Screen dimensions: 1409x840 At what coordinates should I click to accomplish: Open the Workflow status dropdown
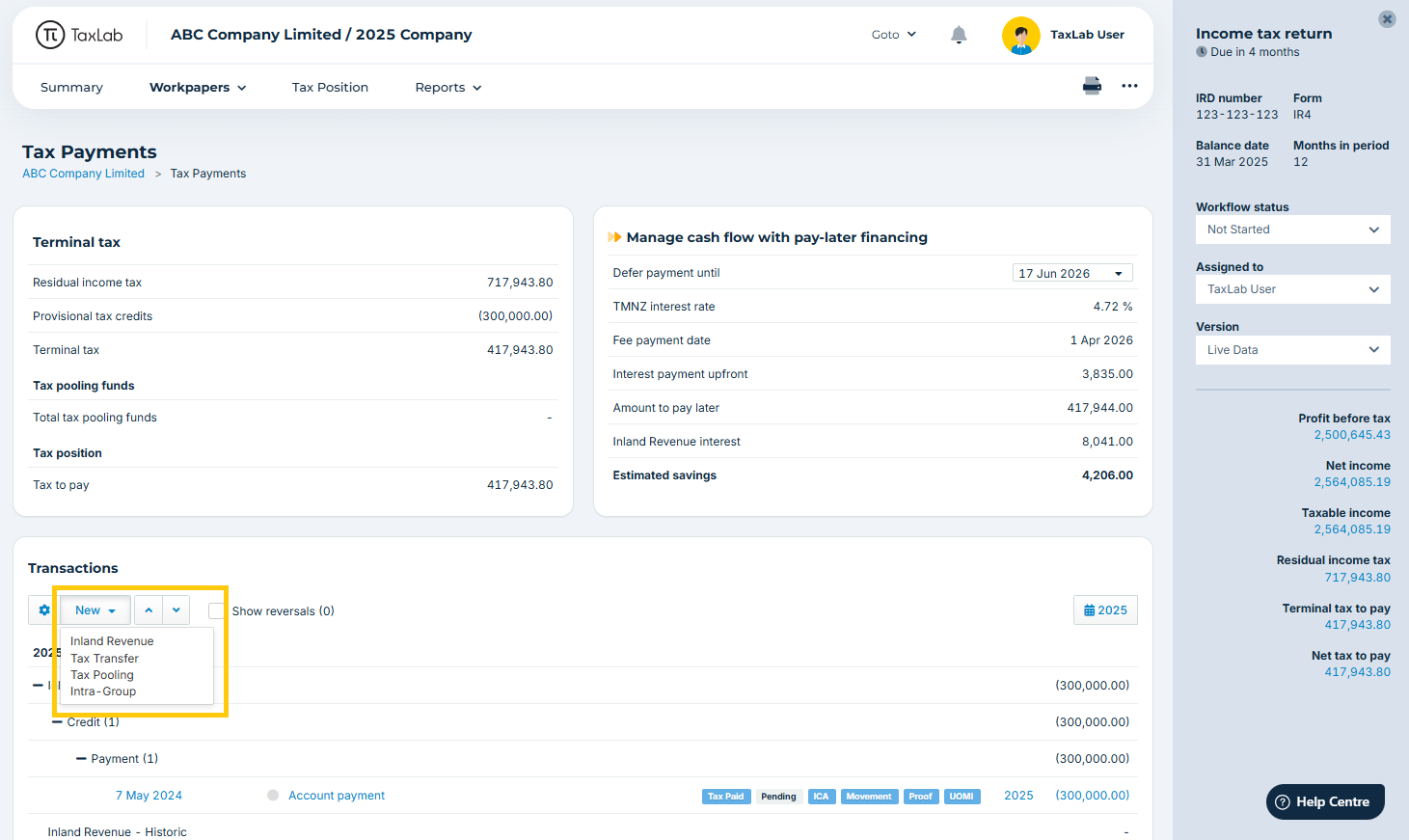[x=1293, y=230]
